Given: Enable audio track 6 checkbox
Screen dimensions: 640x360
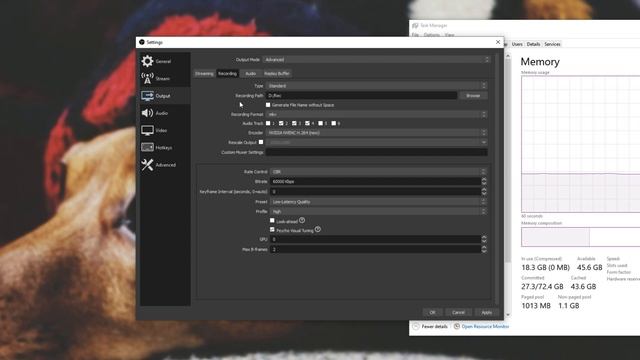Looking at the screenshot, I should point(333,123).
